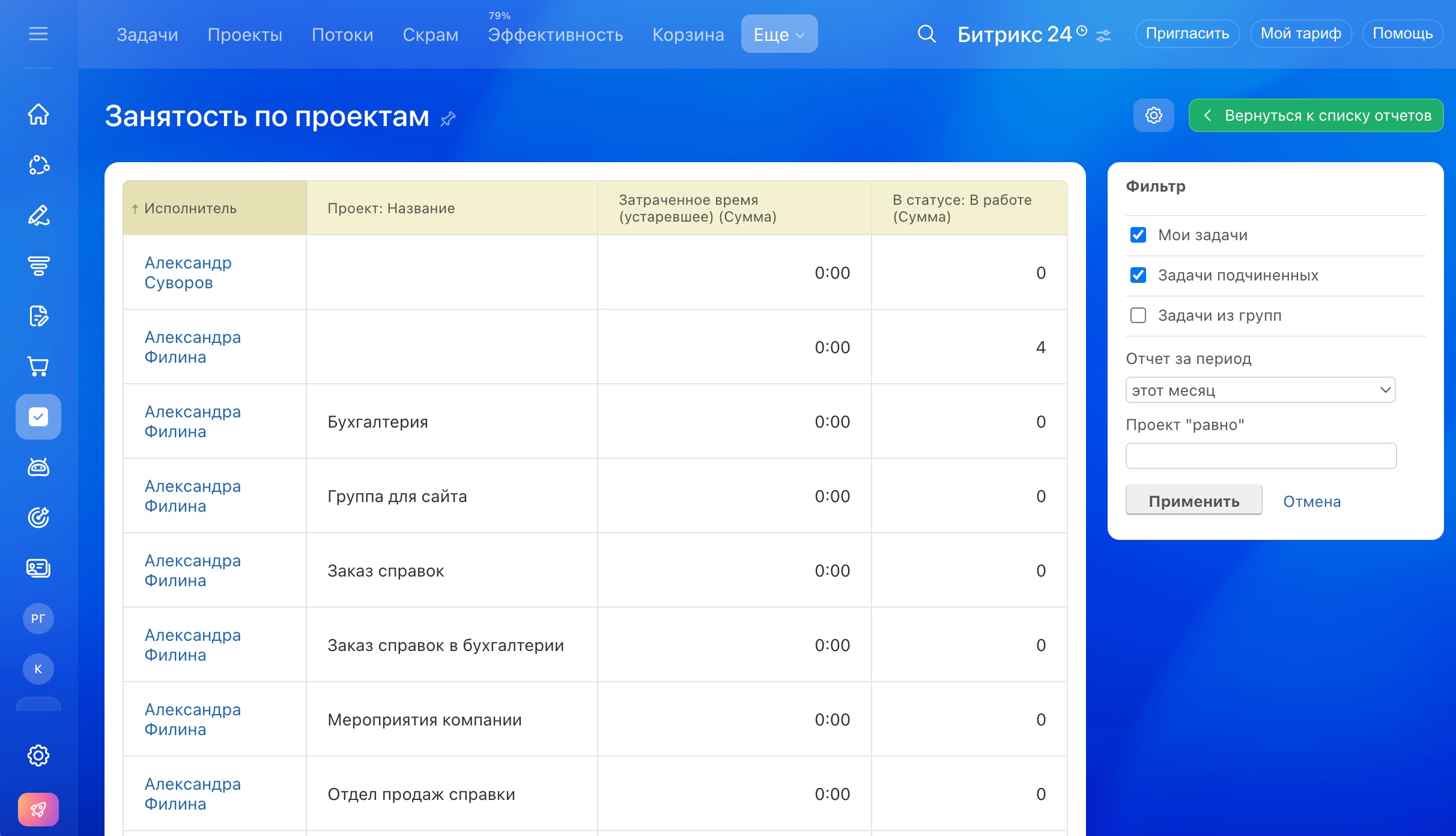Open the этот месяц period dropdown

pos(1260,390)
